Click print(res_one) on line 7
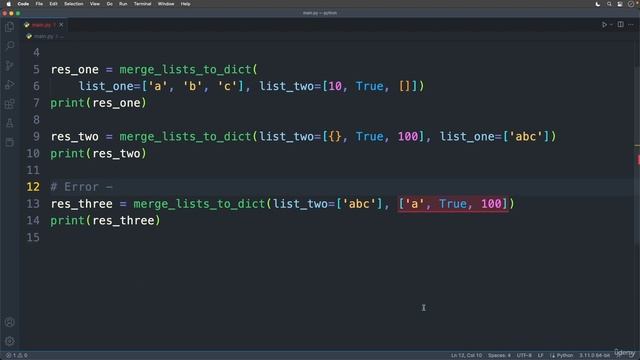The width and height of the screenshot is (640, 360). 98,103
